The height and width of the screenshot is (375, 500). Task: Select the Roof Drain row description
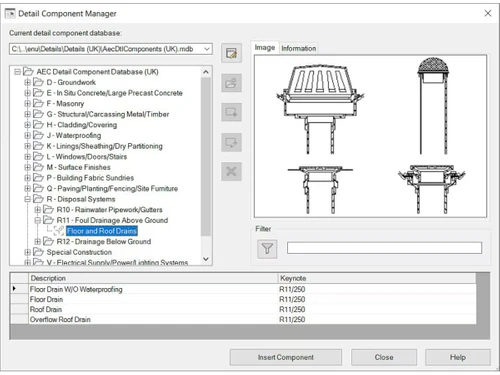coord(46,309)
